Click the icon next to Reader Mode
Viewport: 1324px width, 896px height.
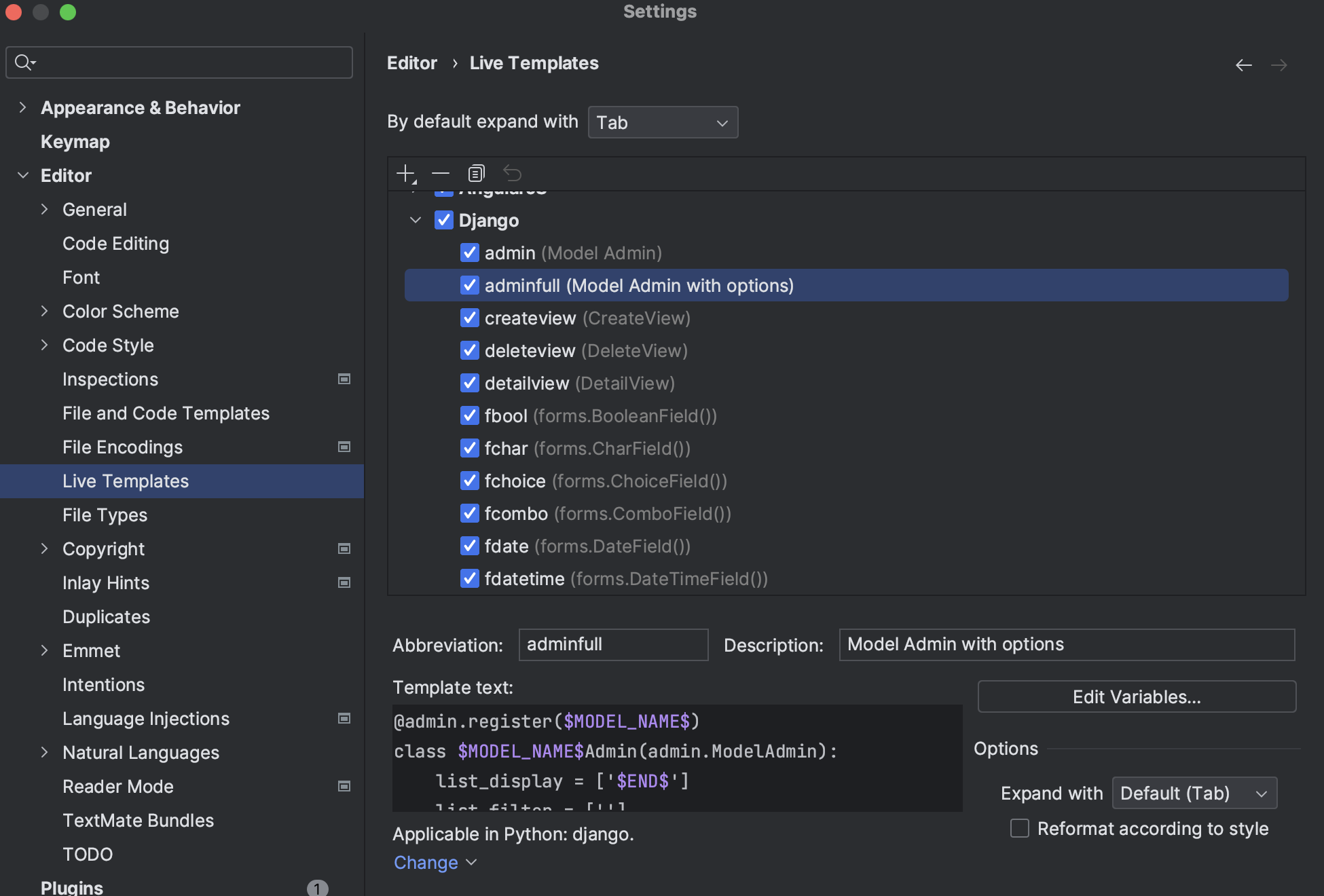(x=344, y=786)
